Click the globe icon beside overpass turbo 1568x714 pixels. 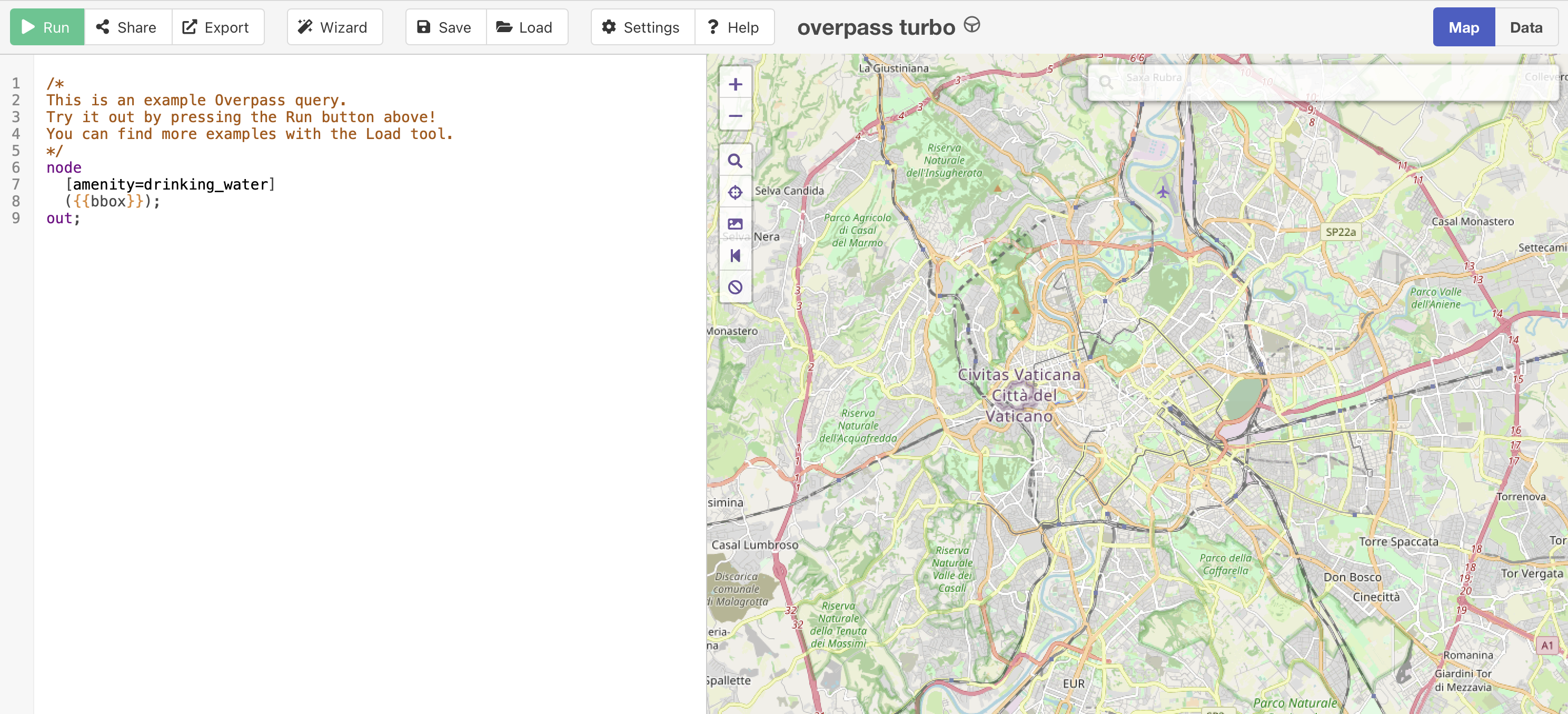pos(972,25)
